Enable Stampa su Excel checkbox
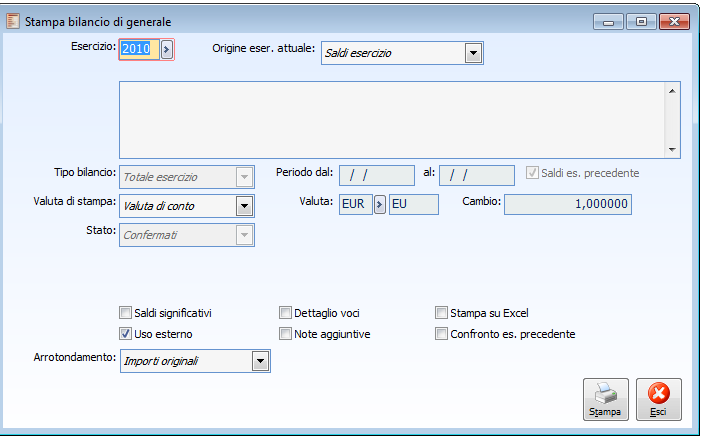Image resolution: width=702 pixels, height=441 pixels. pyautogui.click(x=441, y=313)
